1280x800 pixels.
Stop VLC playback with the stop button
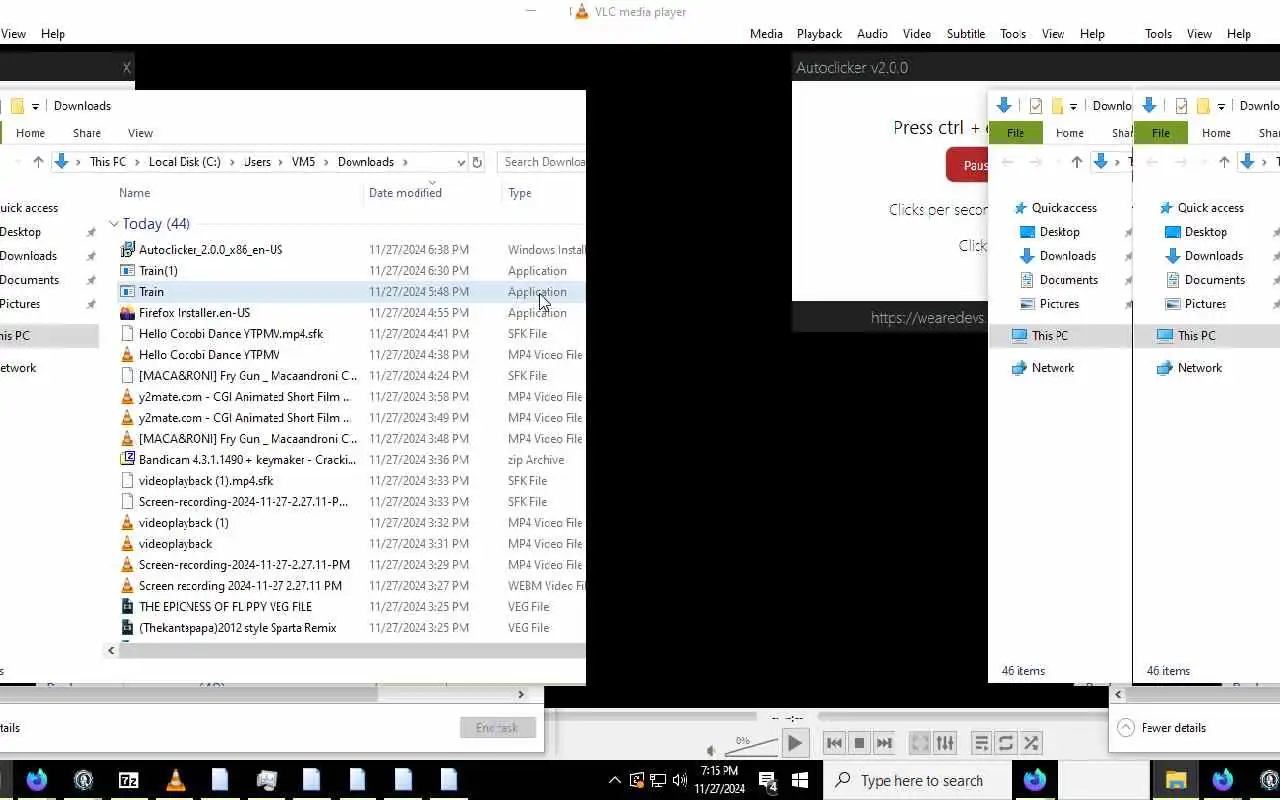coord(859,743)
